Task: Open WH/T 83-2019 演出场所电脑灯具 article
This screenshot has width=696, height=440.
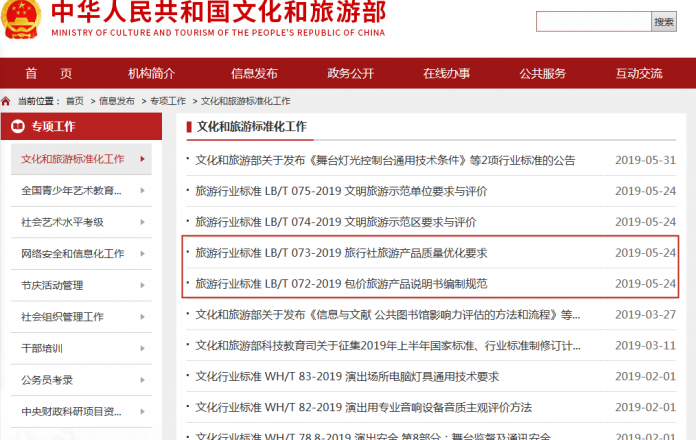Action: [x=346, y=377]
